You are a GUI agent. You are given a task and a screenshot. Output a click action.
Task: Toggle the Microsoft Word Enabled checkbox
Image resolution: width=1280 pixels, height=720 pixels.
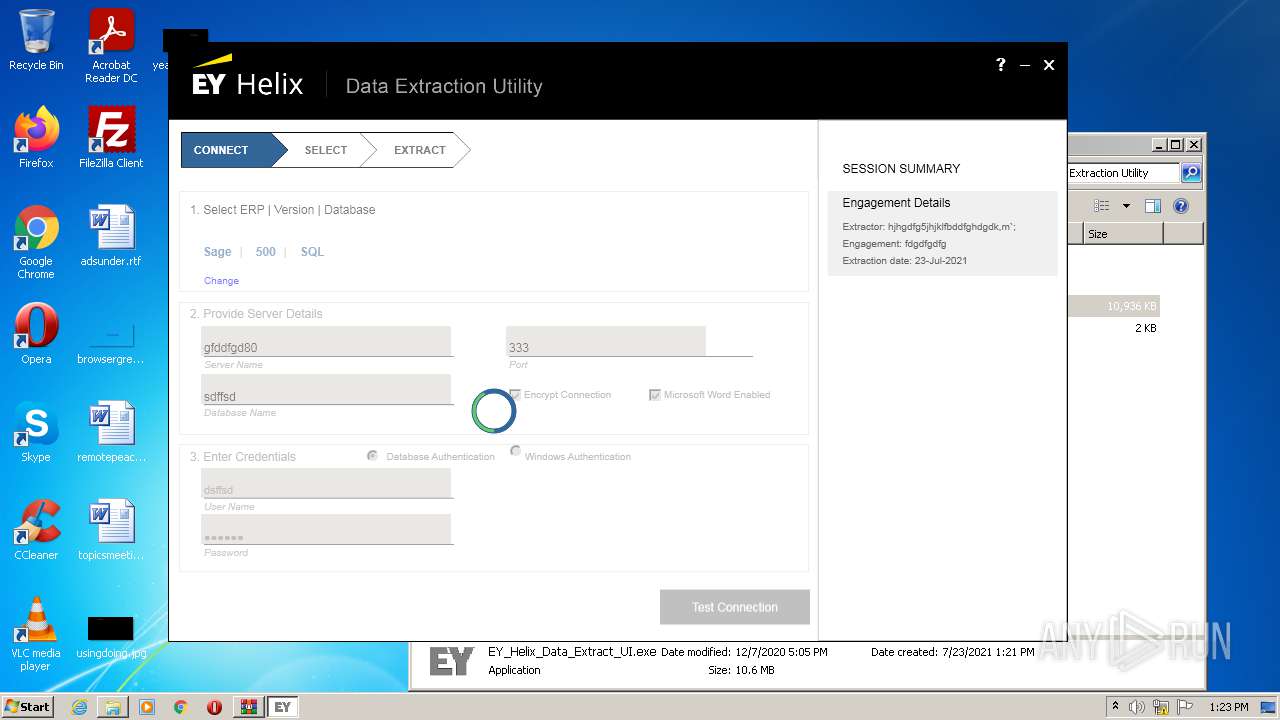(655, 395)
